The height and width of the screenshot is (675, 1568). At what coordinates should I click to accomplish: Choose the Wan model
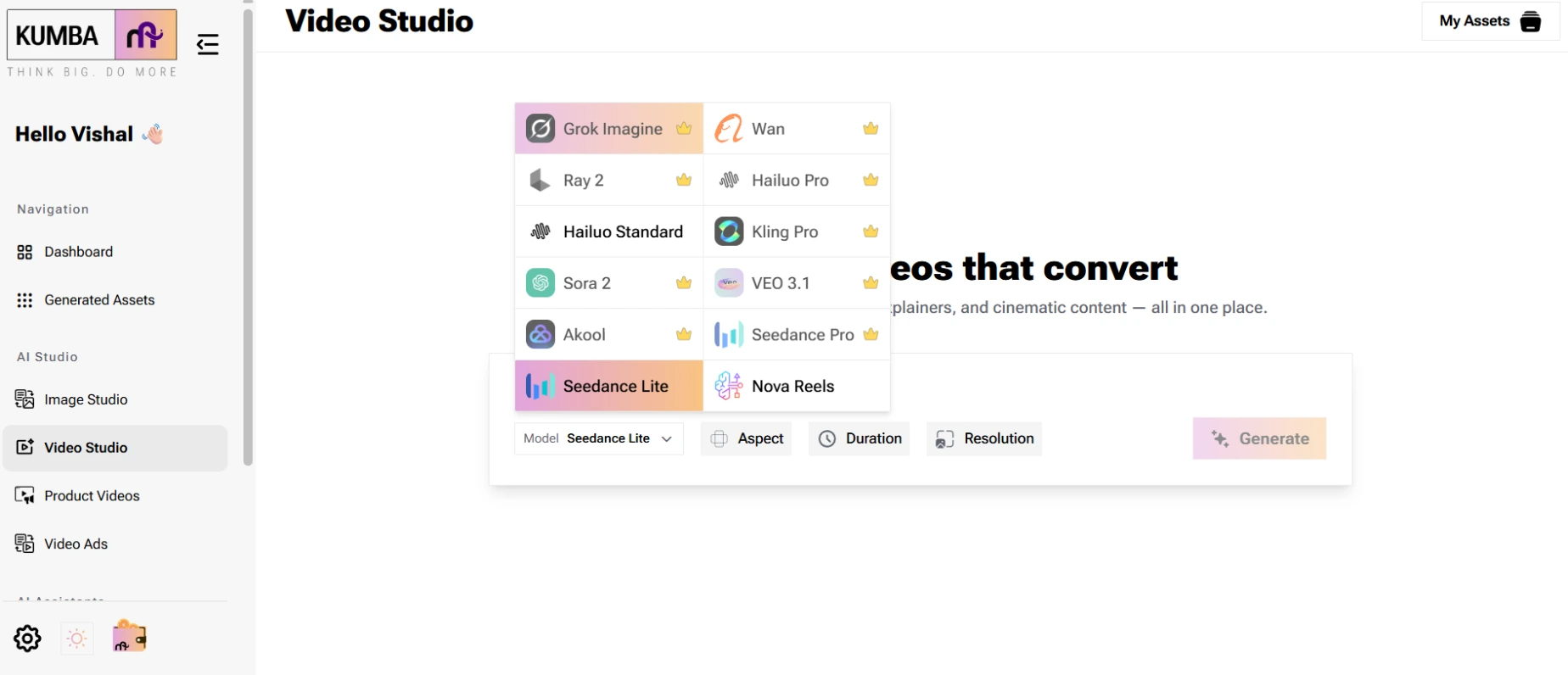(x=797, y=129)
